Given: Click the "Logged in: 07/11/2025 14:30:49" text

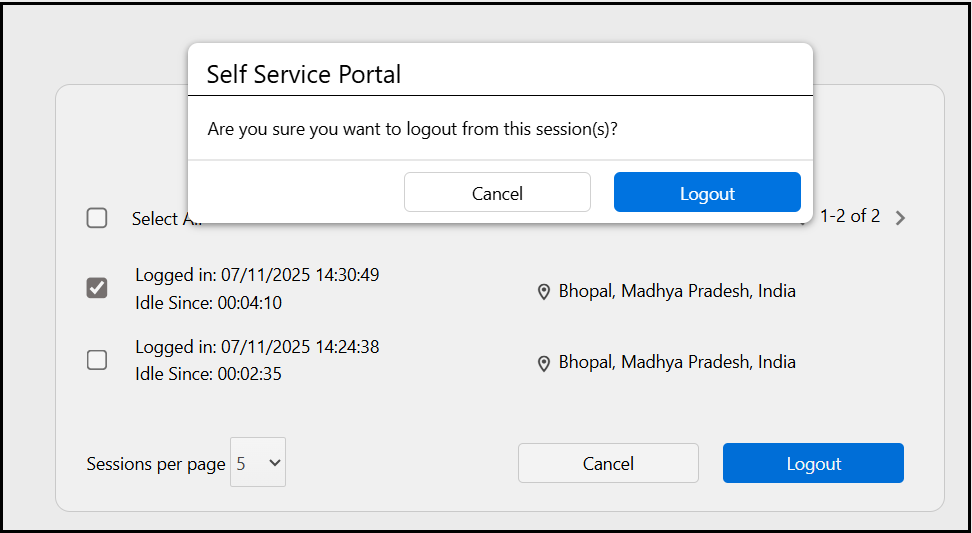Looking at the screenshot, I should coord(257,275).
